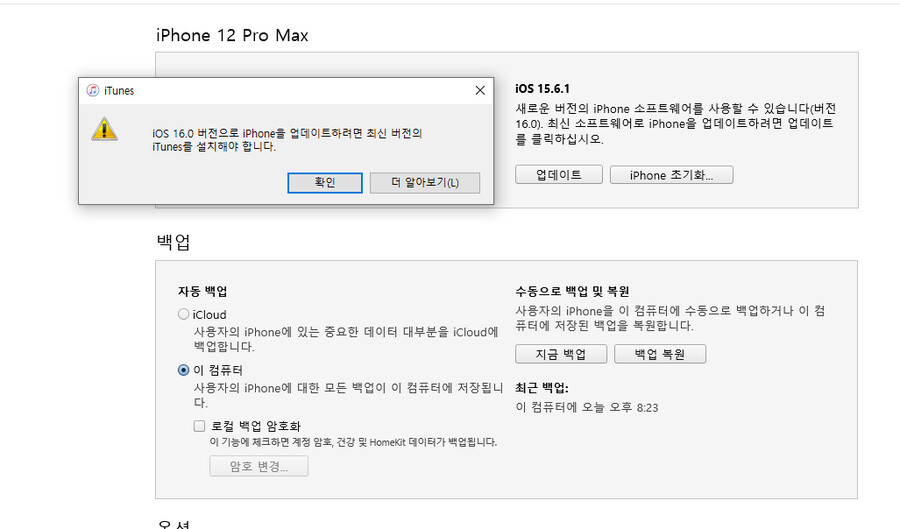Click the 백업 section heading

click(173, 242)
